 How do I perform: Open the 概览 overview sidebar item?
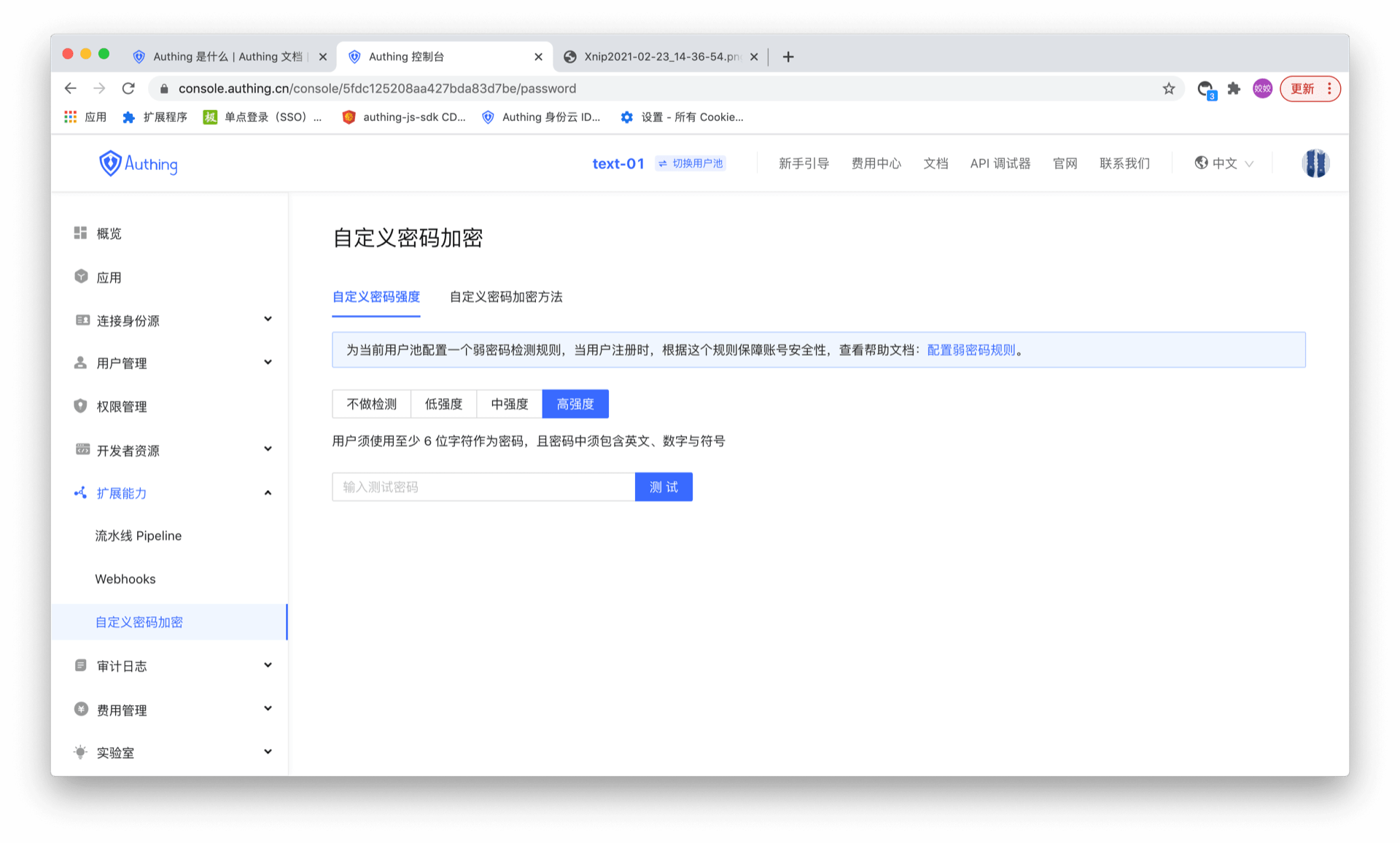click(109, 233)
